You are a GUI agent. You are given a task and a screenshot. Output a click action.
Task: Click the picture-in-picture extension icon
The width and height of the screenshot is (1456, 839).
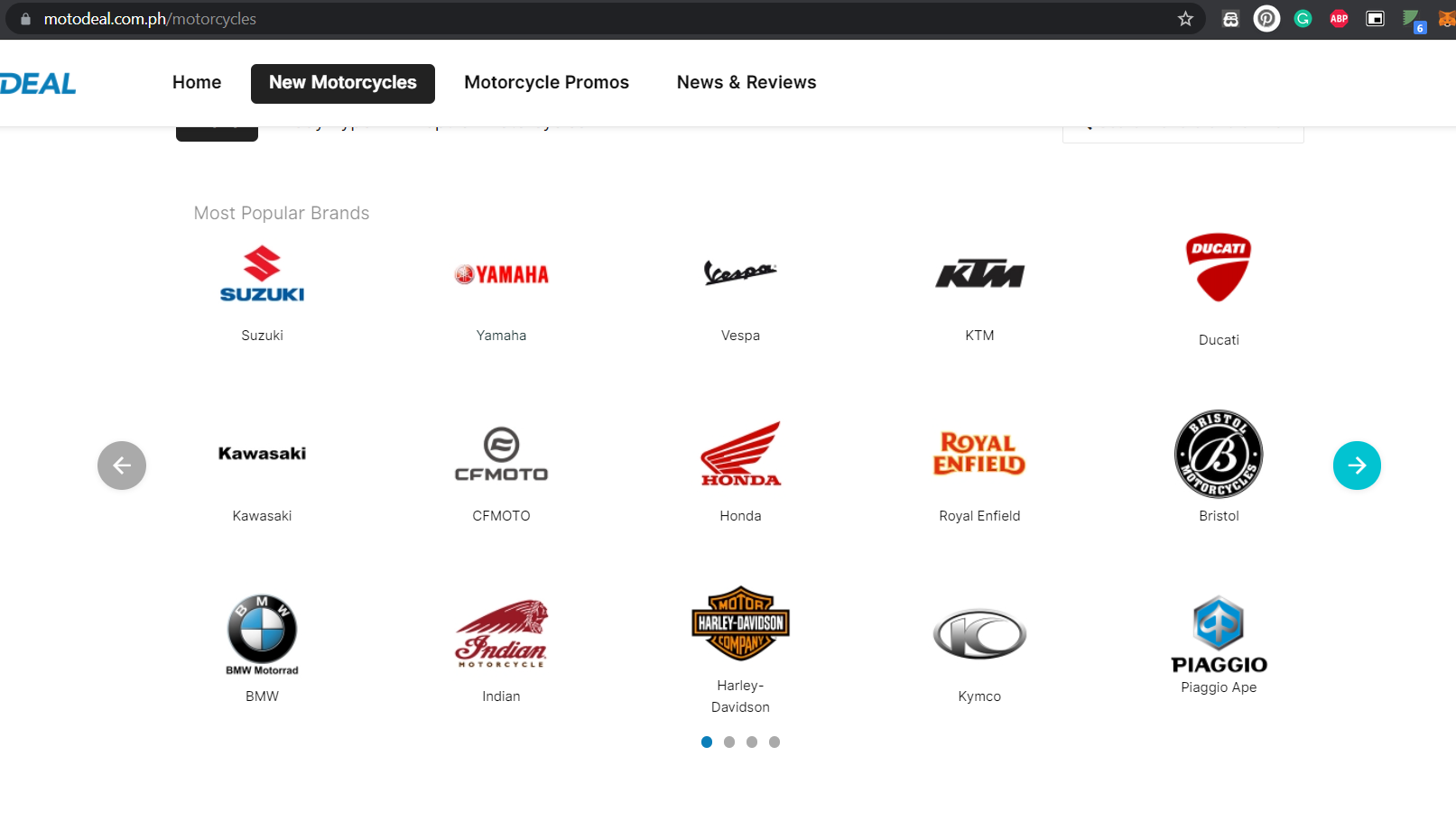[x=1375, y=19]
